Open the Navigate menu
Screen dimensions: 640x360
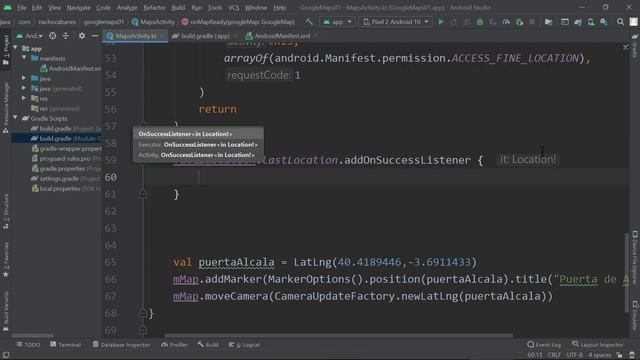click(78, 7)
